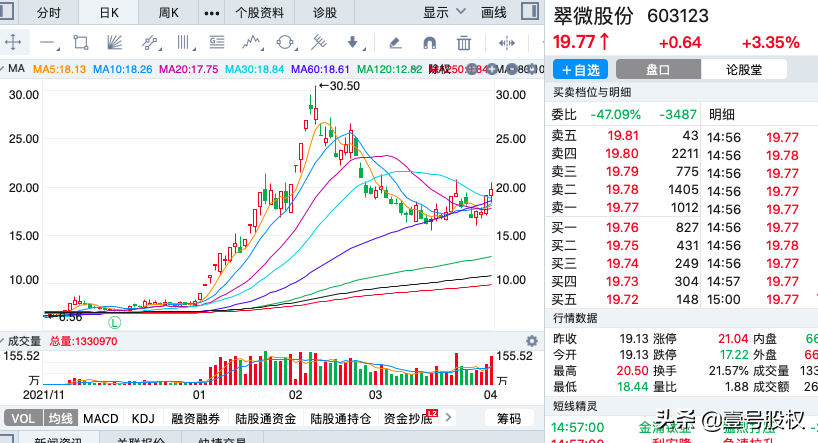The width and height of the screenshot is (818, 443).
Task: Select the rectangle drawing tool
Action: click(80, 42)
